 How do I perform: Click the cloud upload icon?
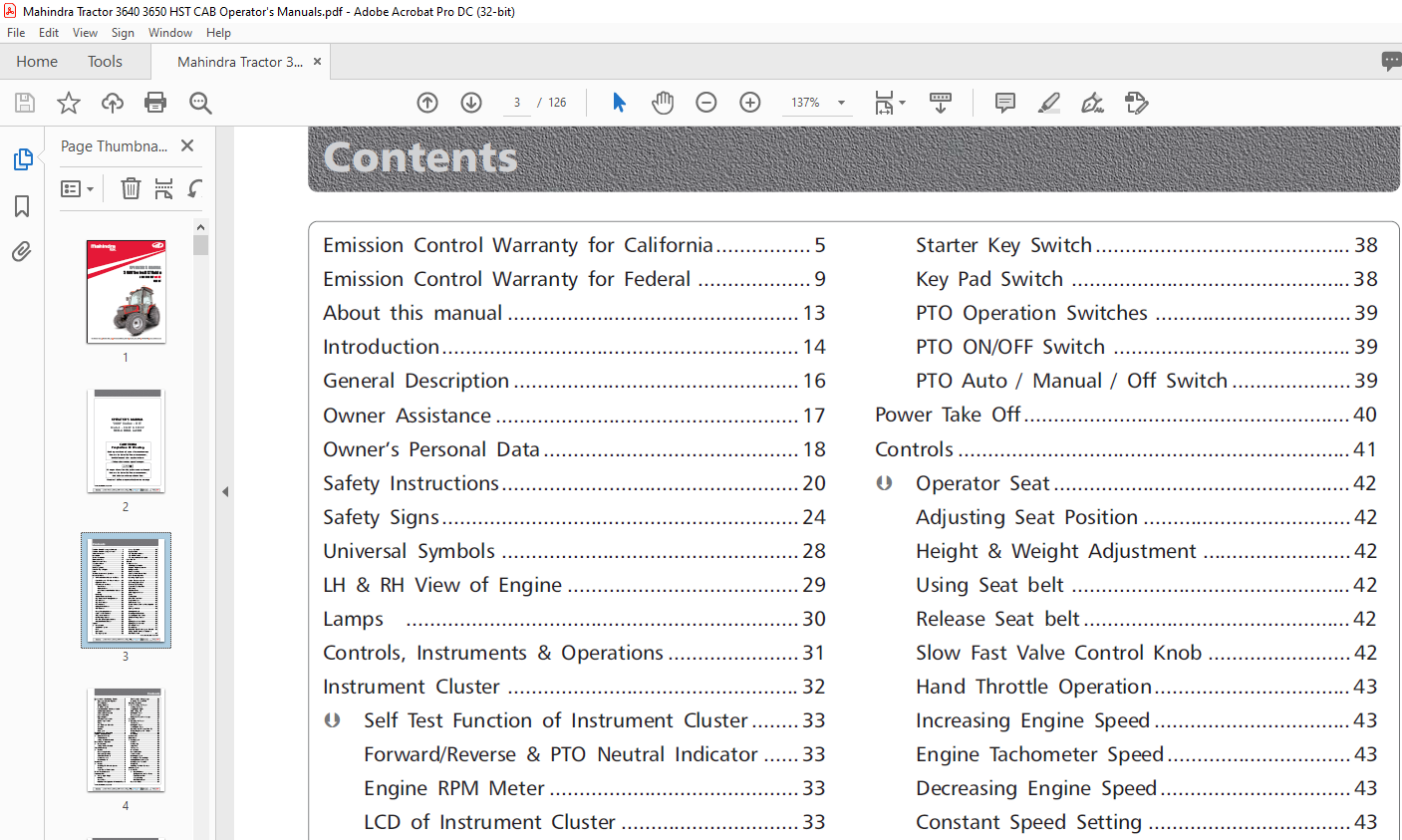click(113, 103)
